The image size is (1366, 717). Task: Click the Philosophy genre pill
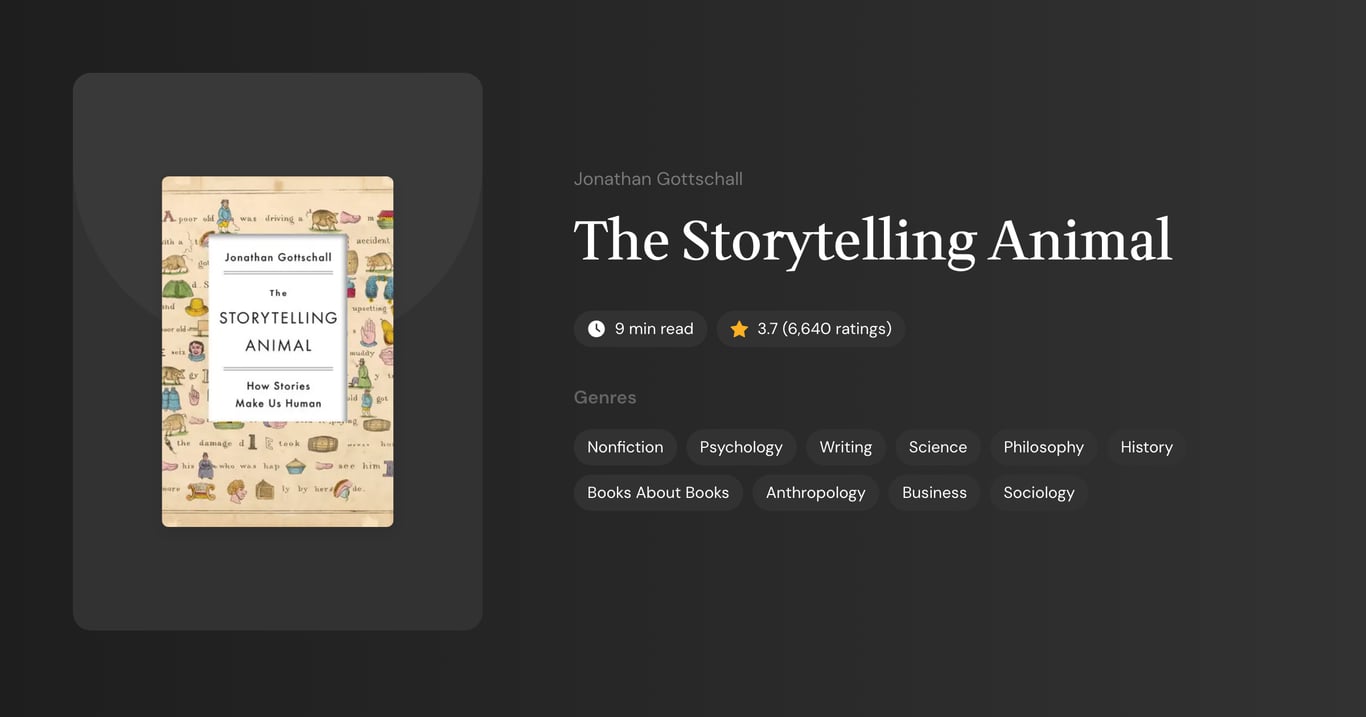click(1043, 447)
